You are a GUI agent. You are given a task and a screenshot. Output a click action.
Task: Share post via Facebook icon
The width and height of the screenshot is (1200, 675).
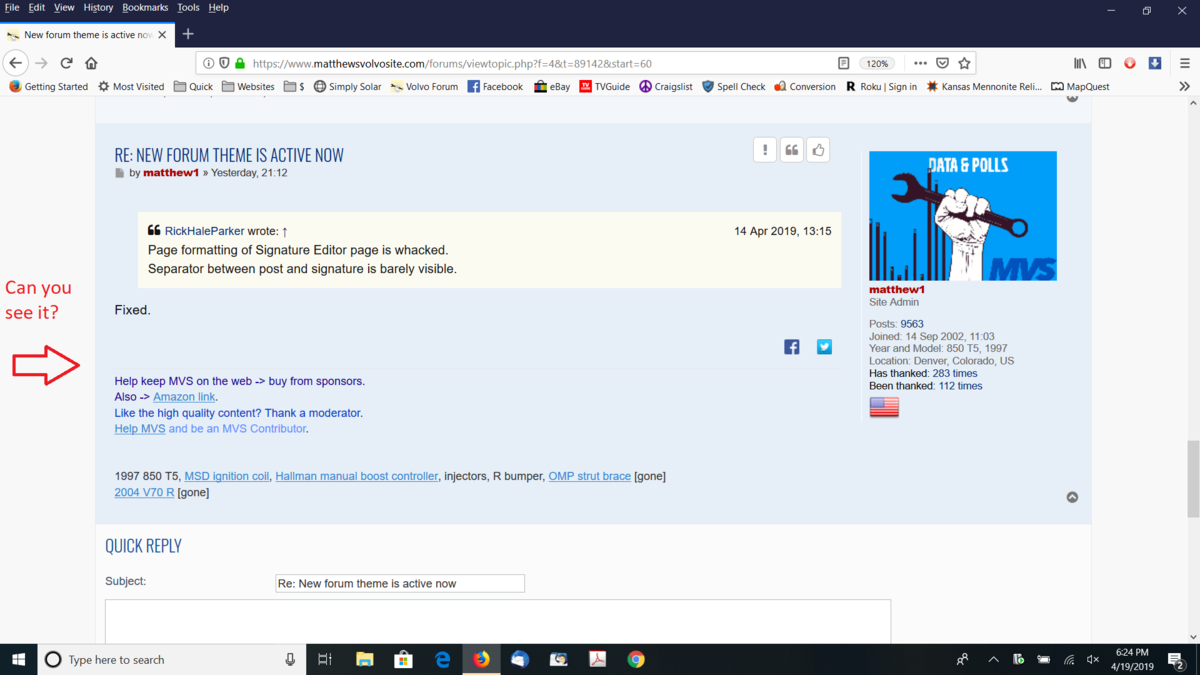click(x=791, y=347)
